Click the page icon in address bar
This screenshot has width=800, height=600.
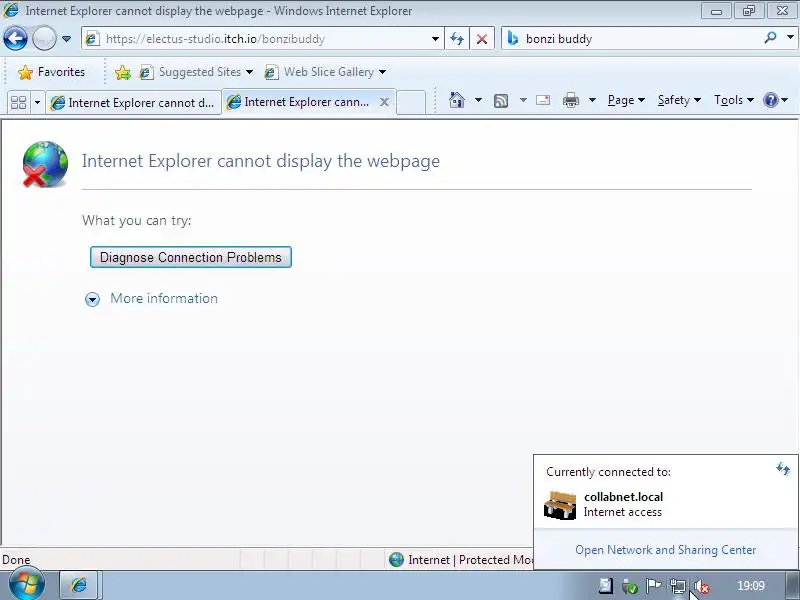coord(92,39)
